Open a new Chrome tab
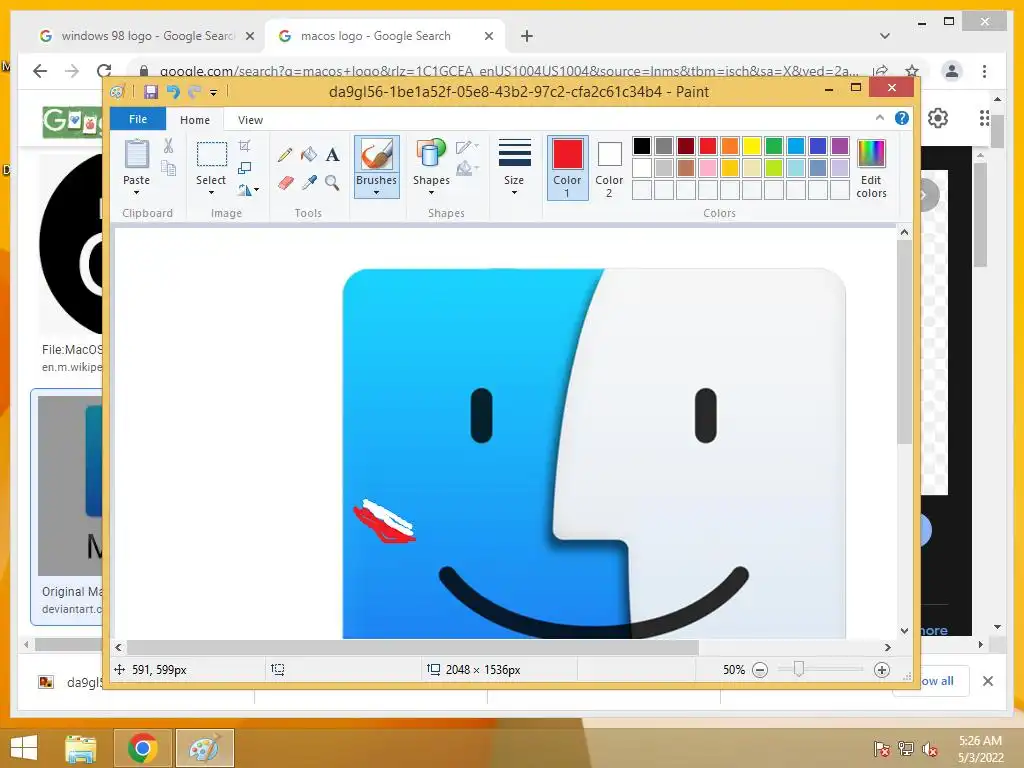Viewport: 1024px width, 768px height. point(526,36)
